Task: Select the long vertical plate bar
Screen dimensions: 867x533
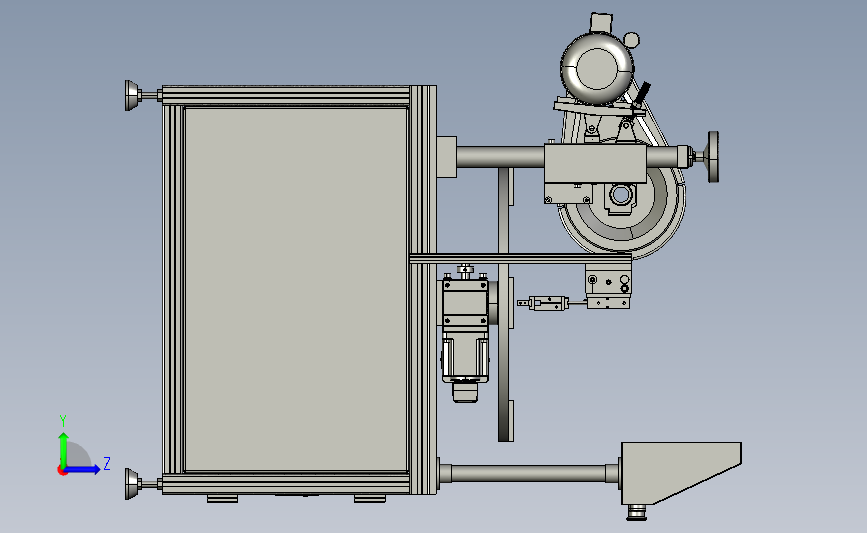Action: (x=504, y=305)
